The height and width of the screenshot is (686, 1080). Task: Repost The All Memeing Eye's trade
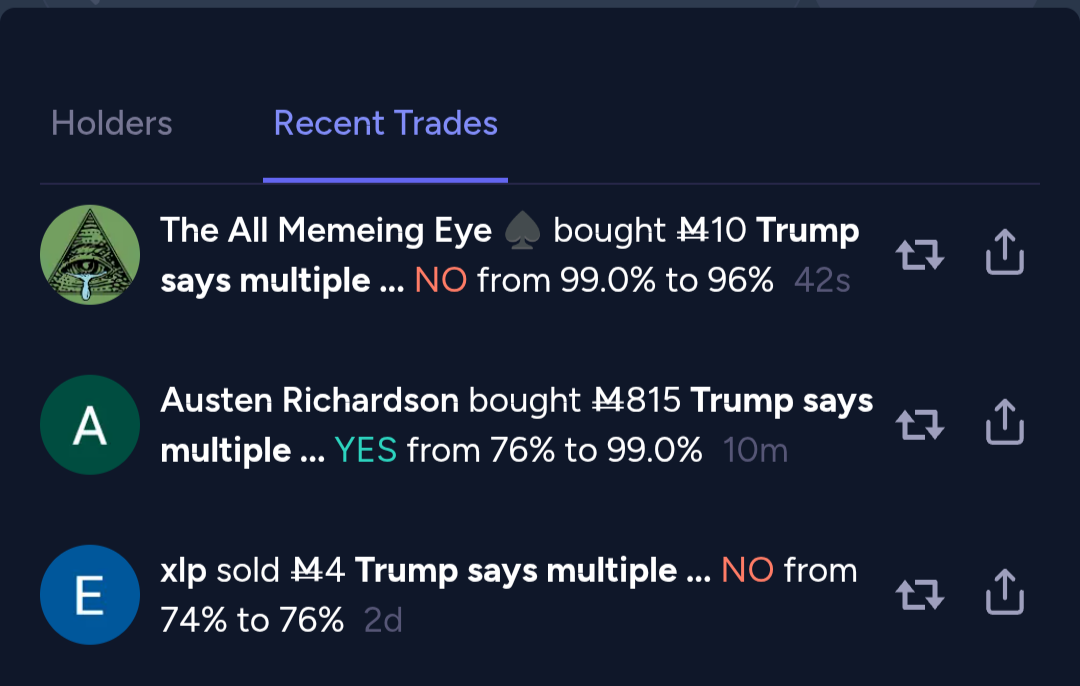click(920, 254)
